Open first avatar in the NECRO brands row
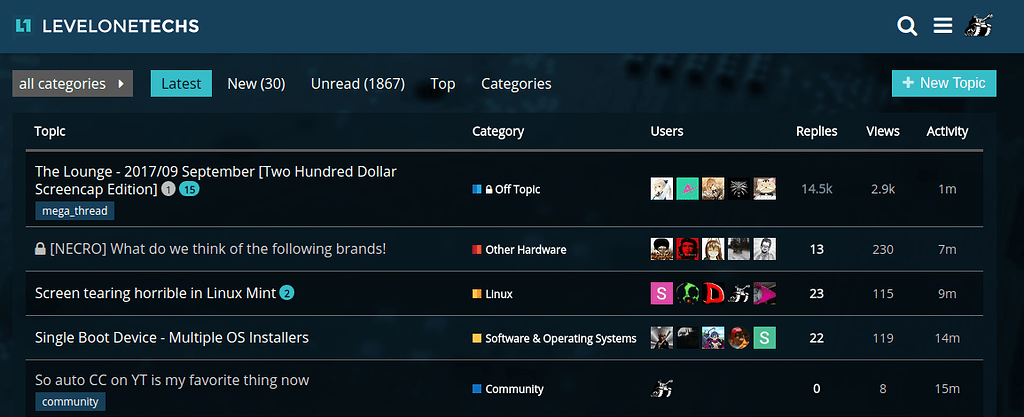The width and height of the screenshot is (1024, 417). click(662, 249)
